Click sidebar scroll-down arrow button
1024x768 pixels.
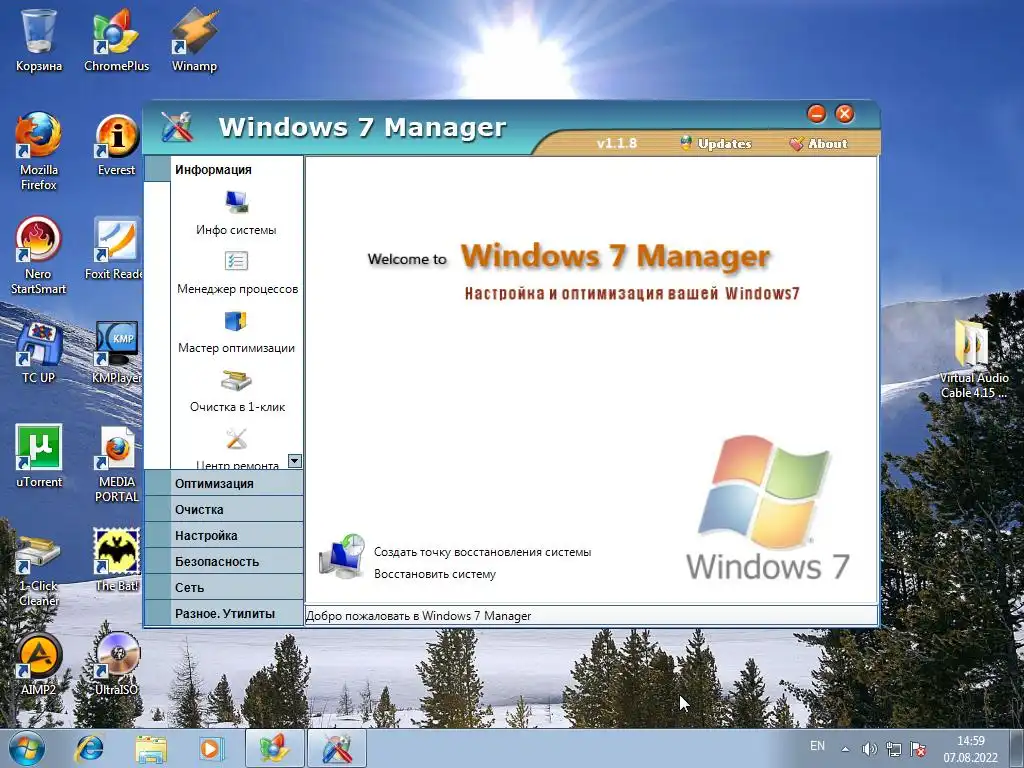coord(295,461)
